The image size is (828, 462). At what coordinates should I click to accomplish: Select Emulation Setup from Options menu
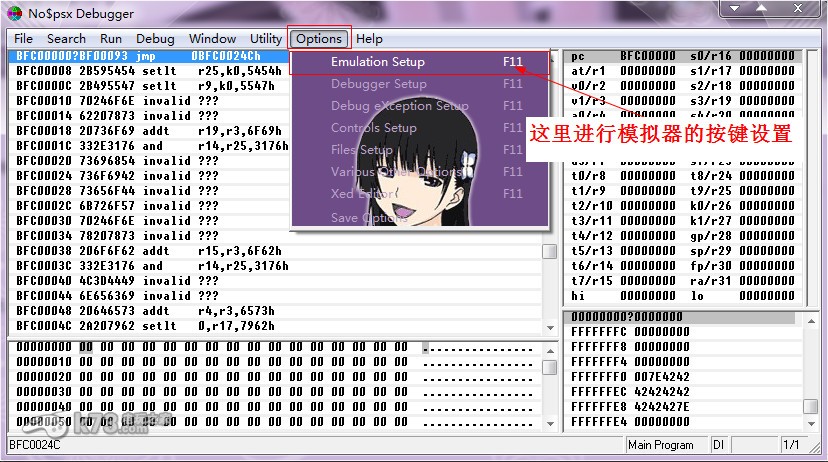[x=378, y=62]
